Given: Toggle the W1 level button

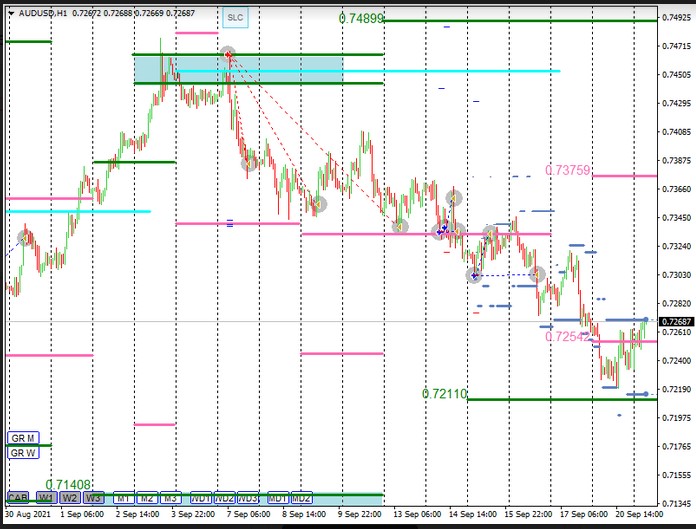Looking at the screenshot, I should (x=45, y=497).
